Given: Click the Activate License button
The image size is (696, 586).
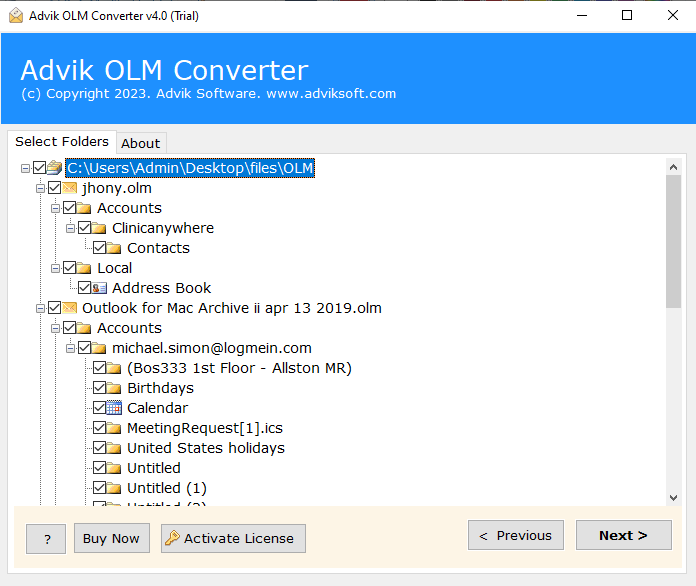Looking at the screenshot, I should tap(233, 538).
